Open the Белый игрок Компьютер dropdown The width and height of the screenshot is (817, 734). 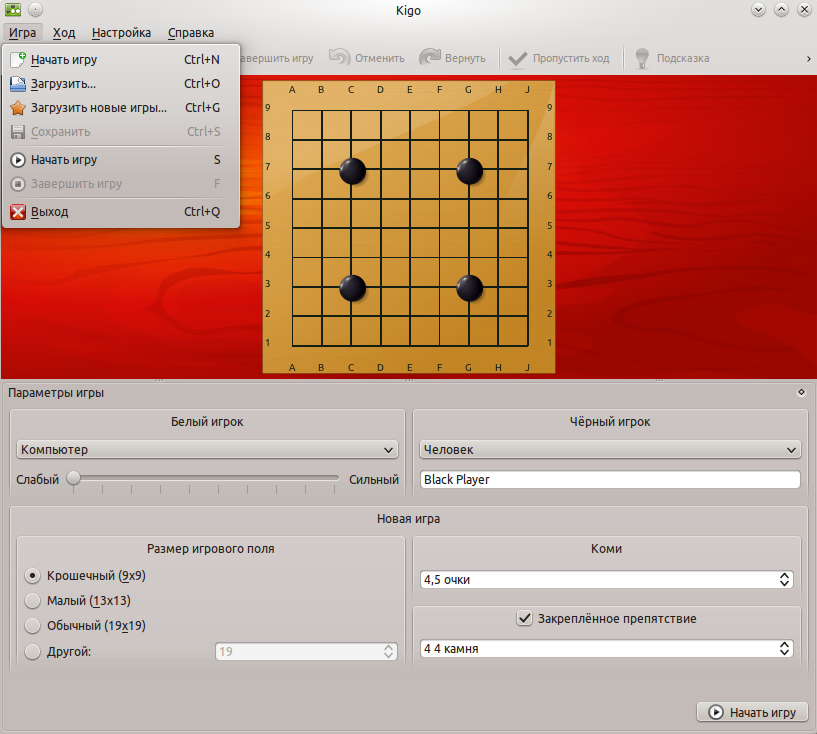click(207, 450)
